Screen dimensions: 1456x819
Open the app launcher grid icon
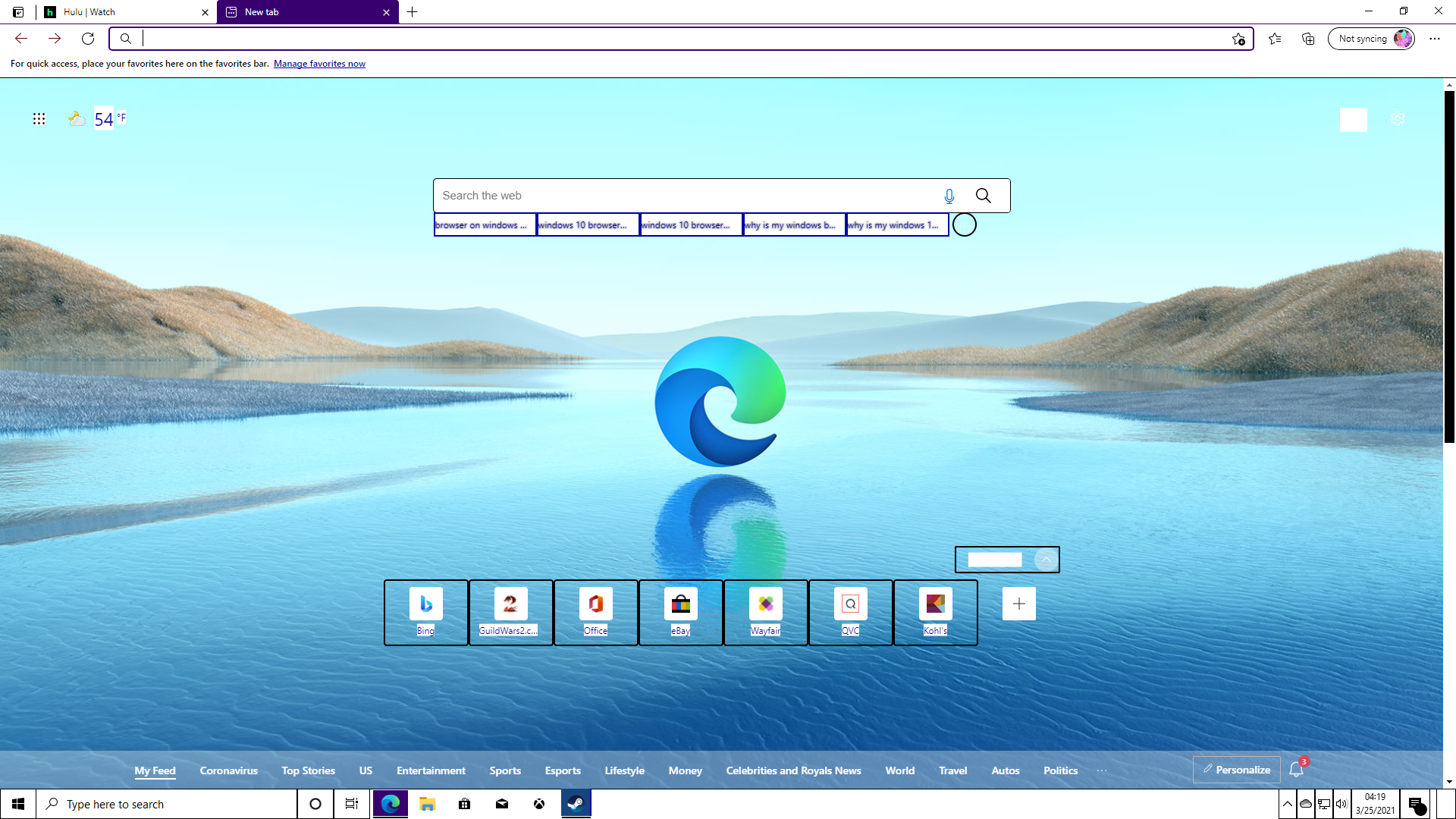(39, 119)
